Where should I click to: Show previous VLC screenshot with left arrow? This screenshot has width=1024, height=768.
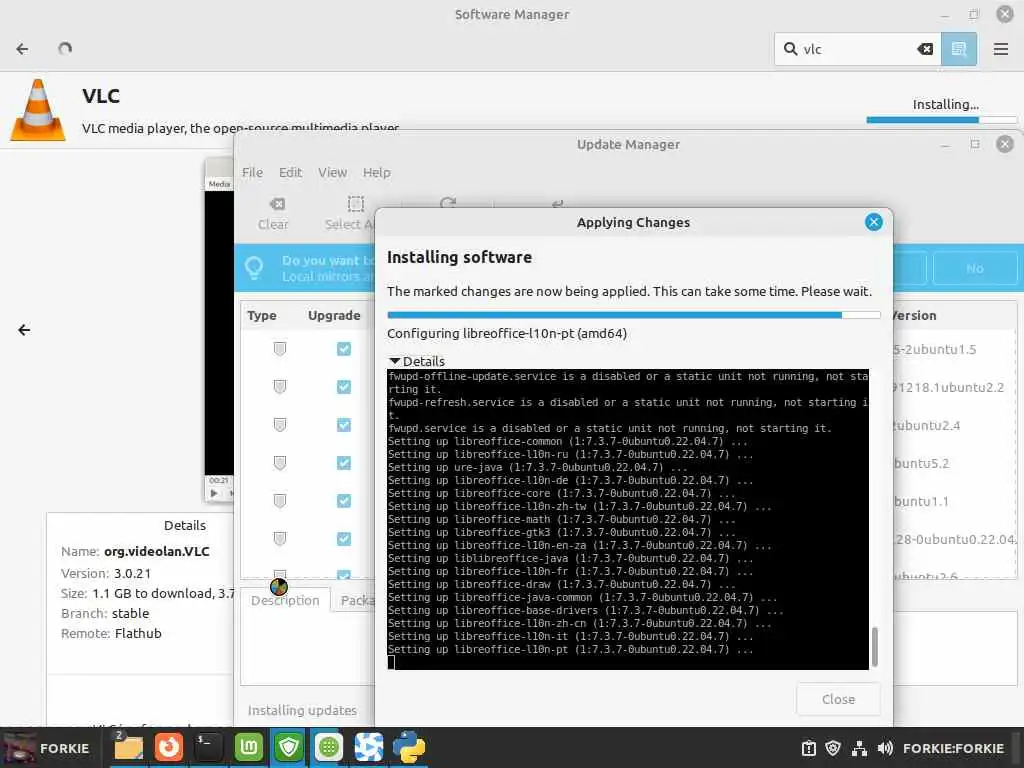point(24,330)
